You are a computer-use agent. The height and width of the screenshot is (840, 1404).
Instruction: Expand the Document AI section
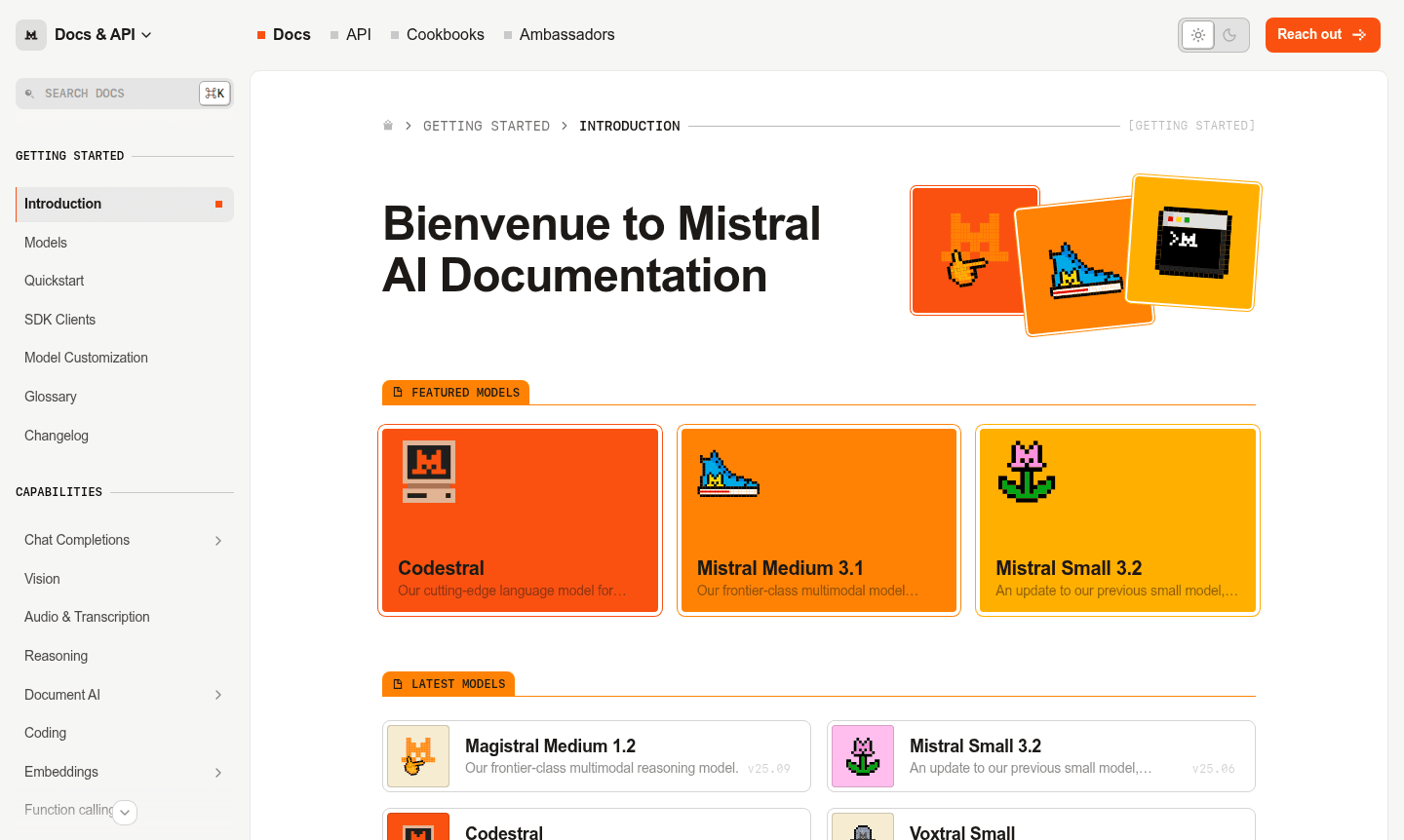217,695
